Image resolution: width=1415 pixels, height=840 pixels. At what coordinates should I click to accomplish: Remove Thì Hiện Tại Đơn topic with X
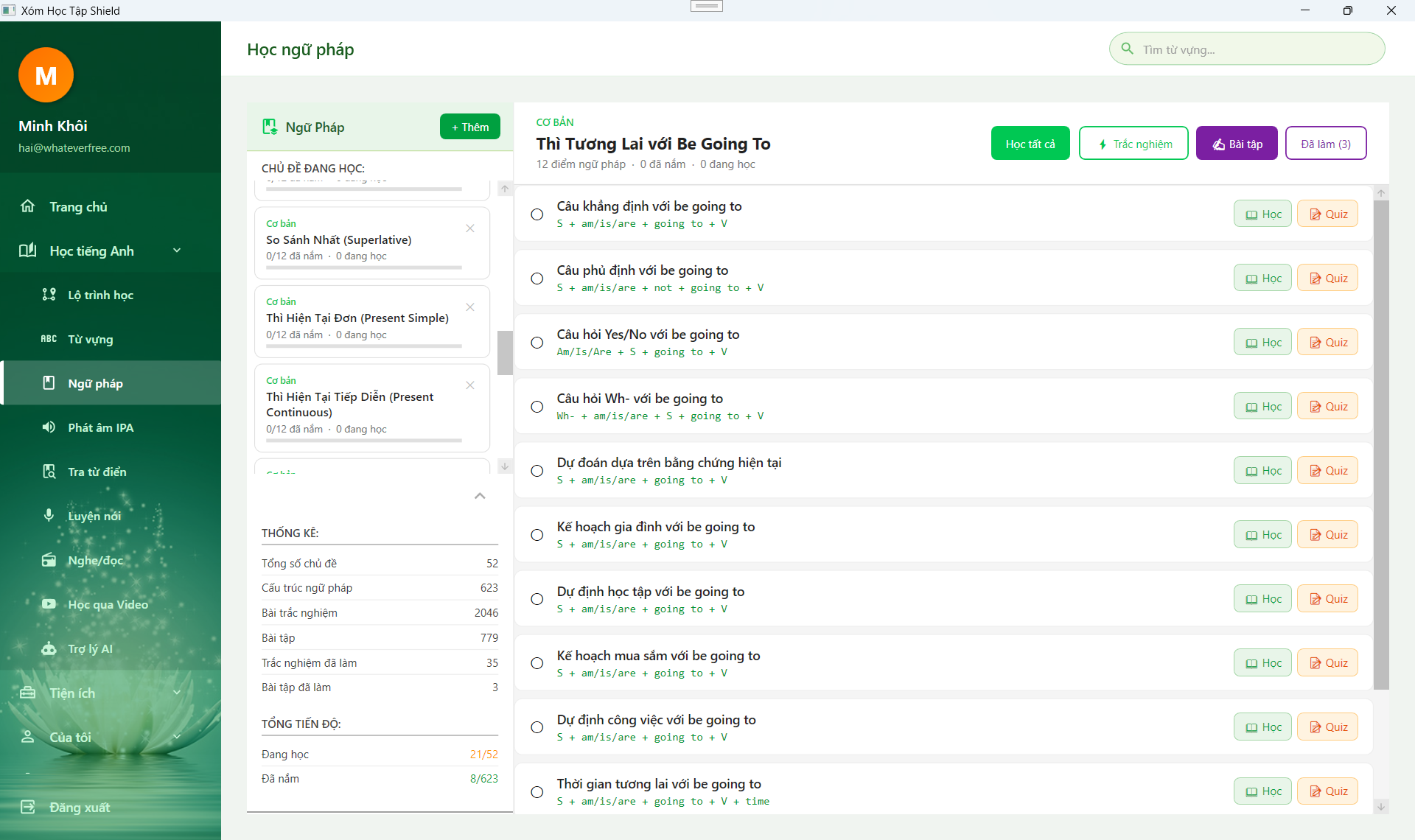point(470,307)
